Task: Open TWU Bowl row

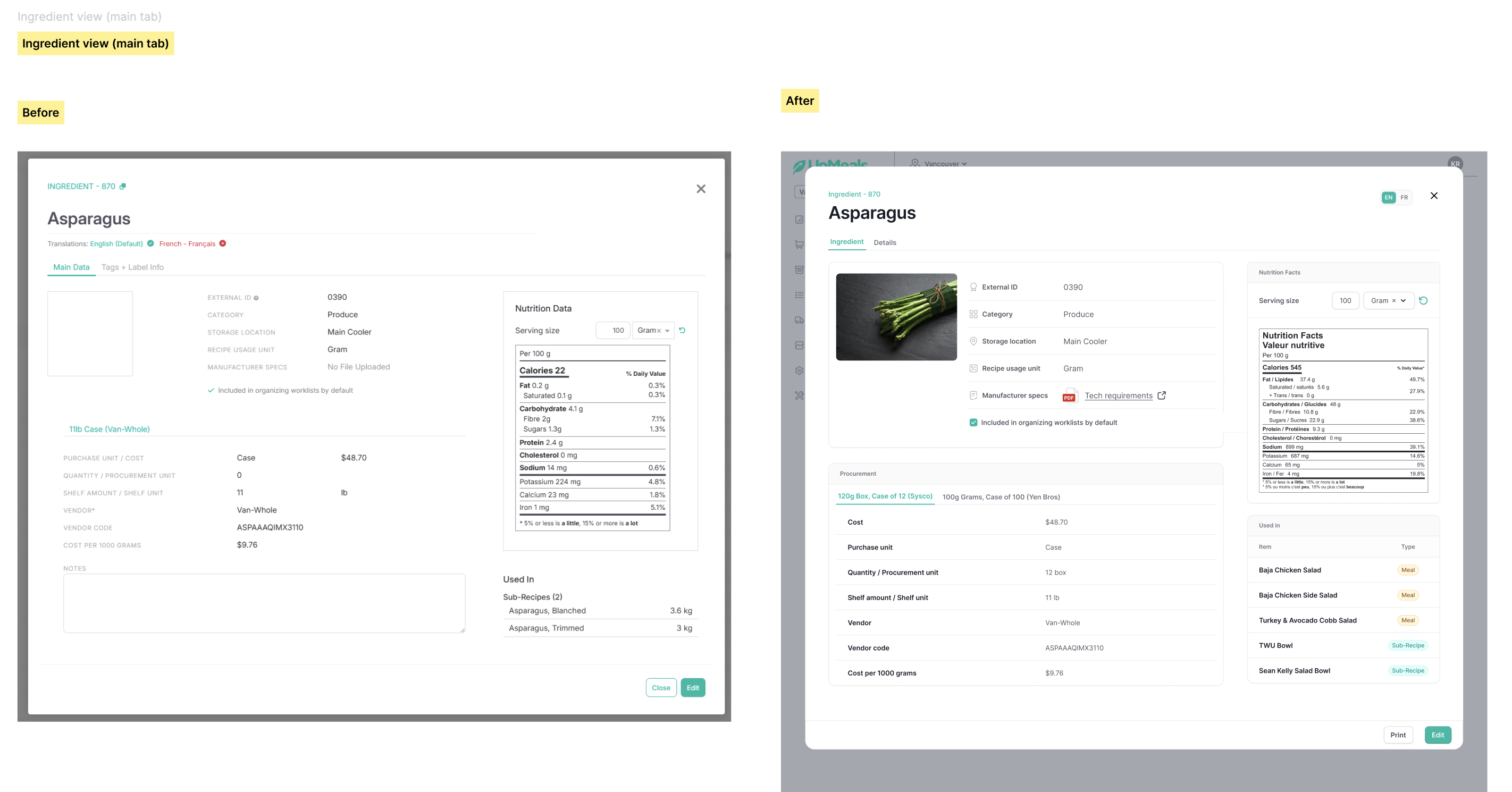Action: pyautogui.click(x=1343, y=646)
